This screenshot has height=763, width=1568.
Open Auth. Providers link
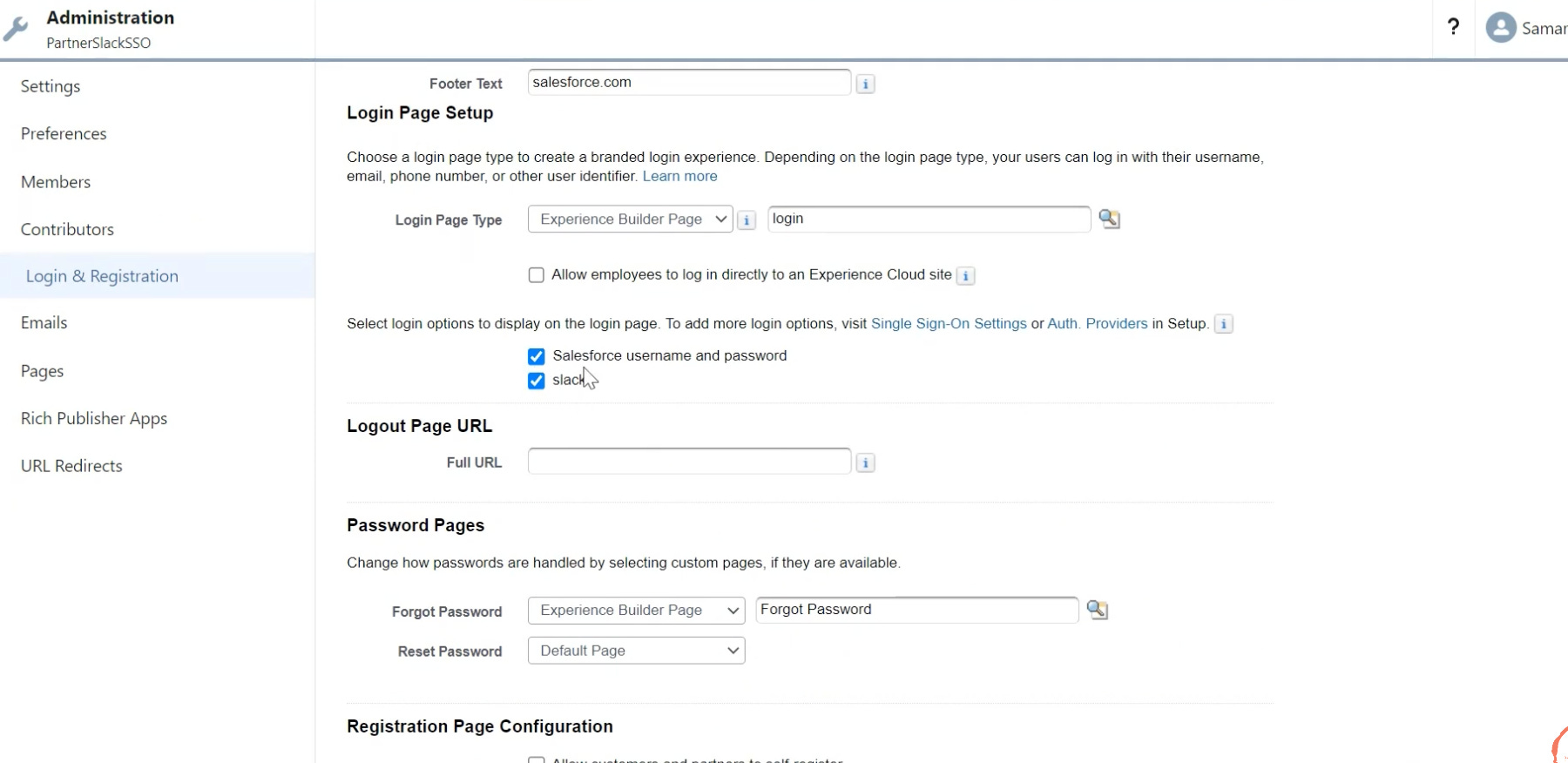1098,323
